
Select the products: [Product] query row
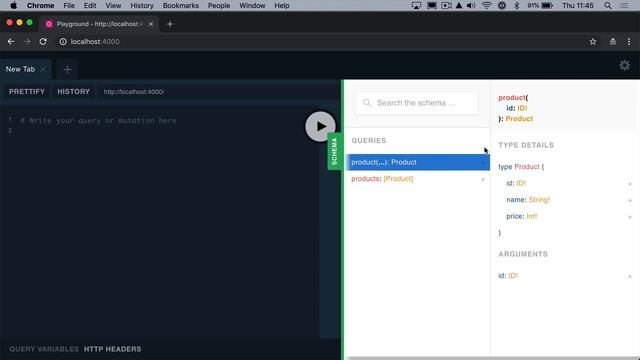pos(418,179)
